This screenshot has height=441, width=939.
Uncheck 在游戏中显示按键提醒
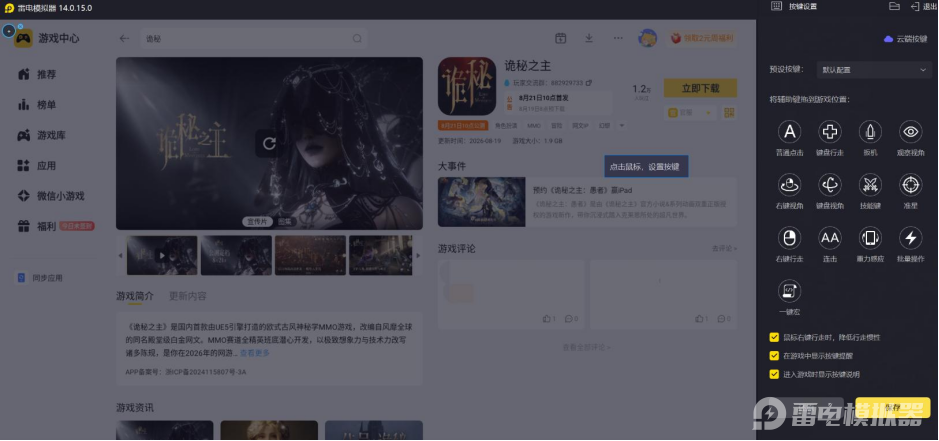[x=774, y=356]
